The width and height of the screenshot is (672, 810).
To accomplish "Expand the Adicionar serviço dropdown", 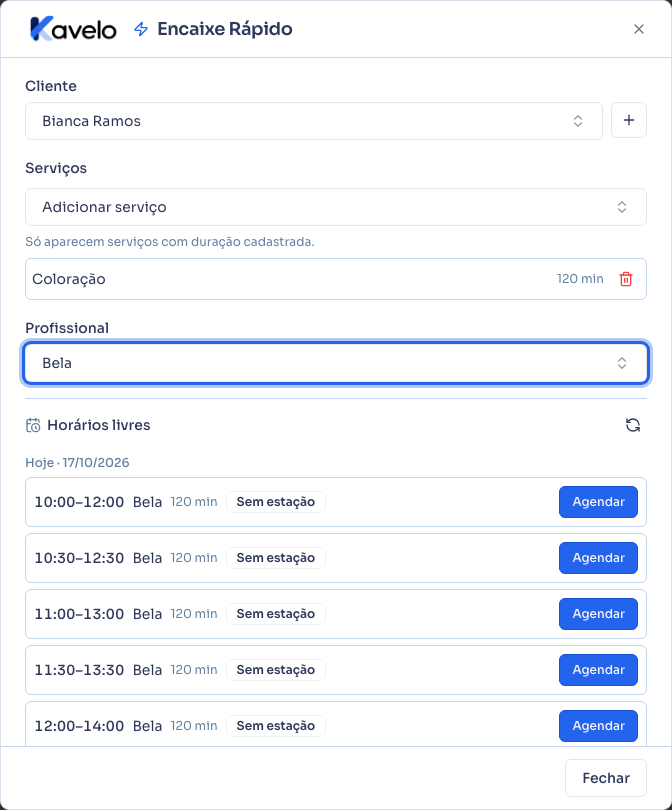I will pyautogui.click(x=336, y=207).
